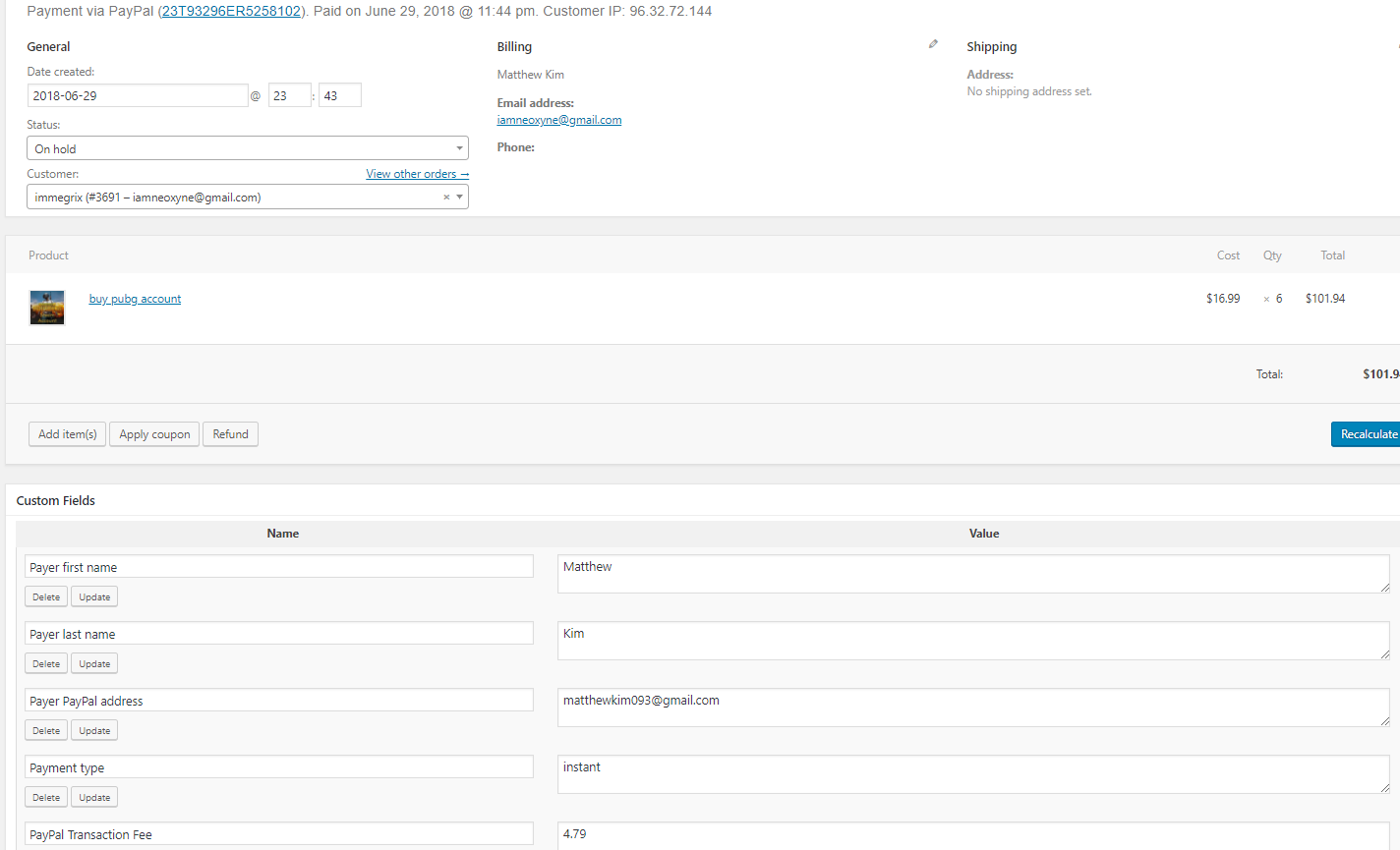This screenshot has height=850, width=1400.
Task: Update the Payer PayPal address custom field
Action: (x=94, y=731)
